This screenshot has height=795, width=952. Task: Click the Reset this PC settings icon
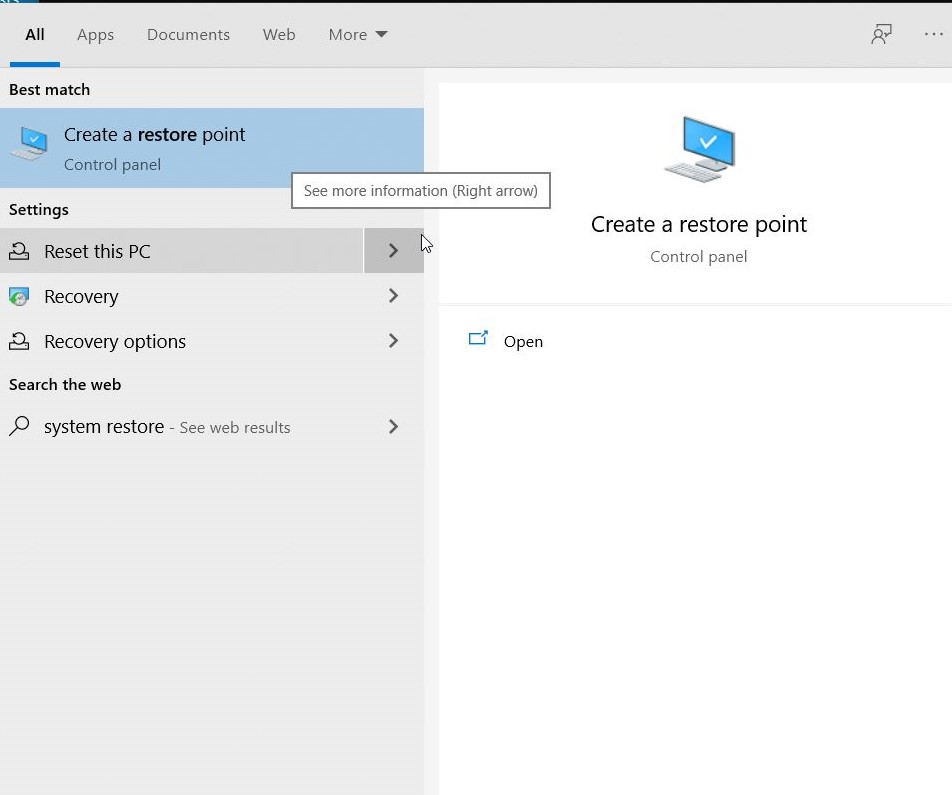pyautogui.click(x=19, y=251)
